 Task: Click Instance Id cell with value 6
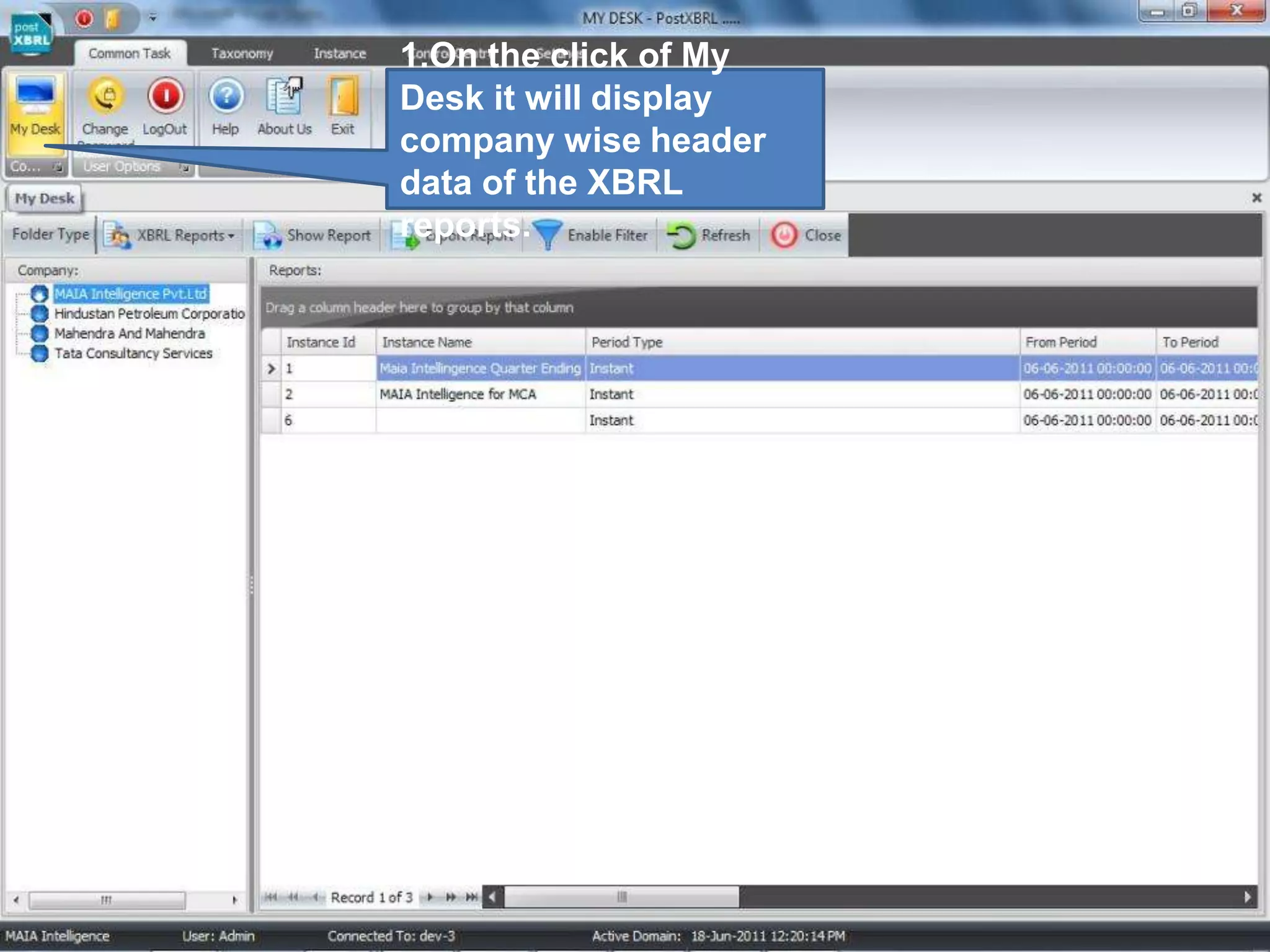328,420
